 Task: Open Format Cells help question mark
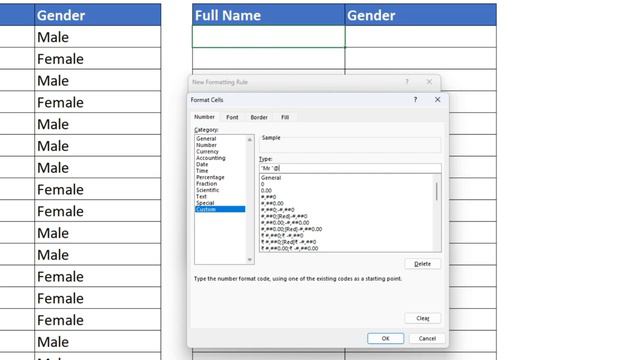click(416, 100)
